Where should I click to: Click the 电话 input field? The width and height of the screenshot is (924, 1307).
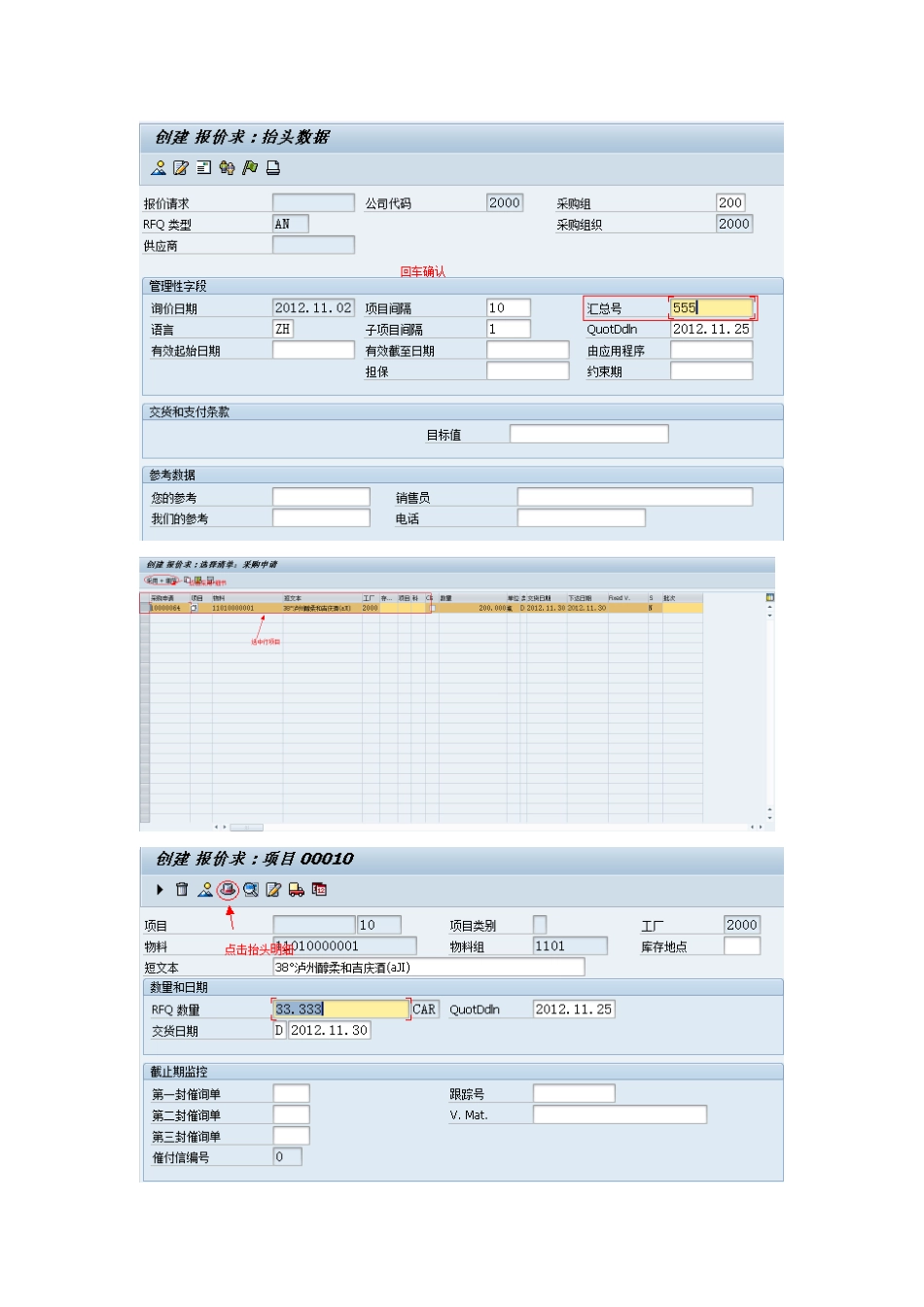click(582, 518)
